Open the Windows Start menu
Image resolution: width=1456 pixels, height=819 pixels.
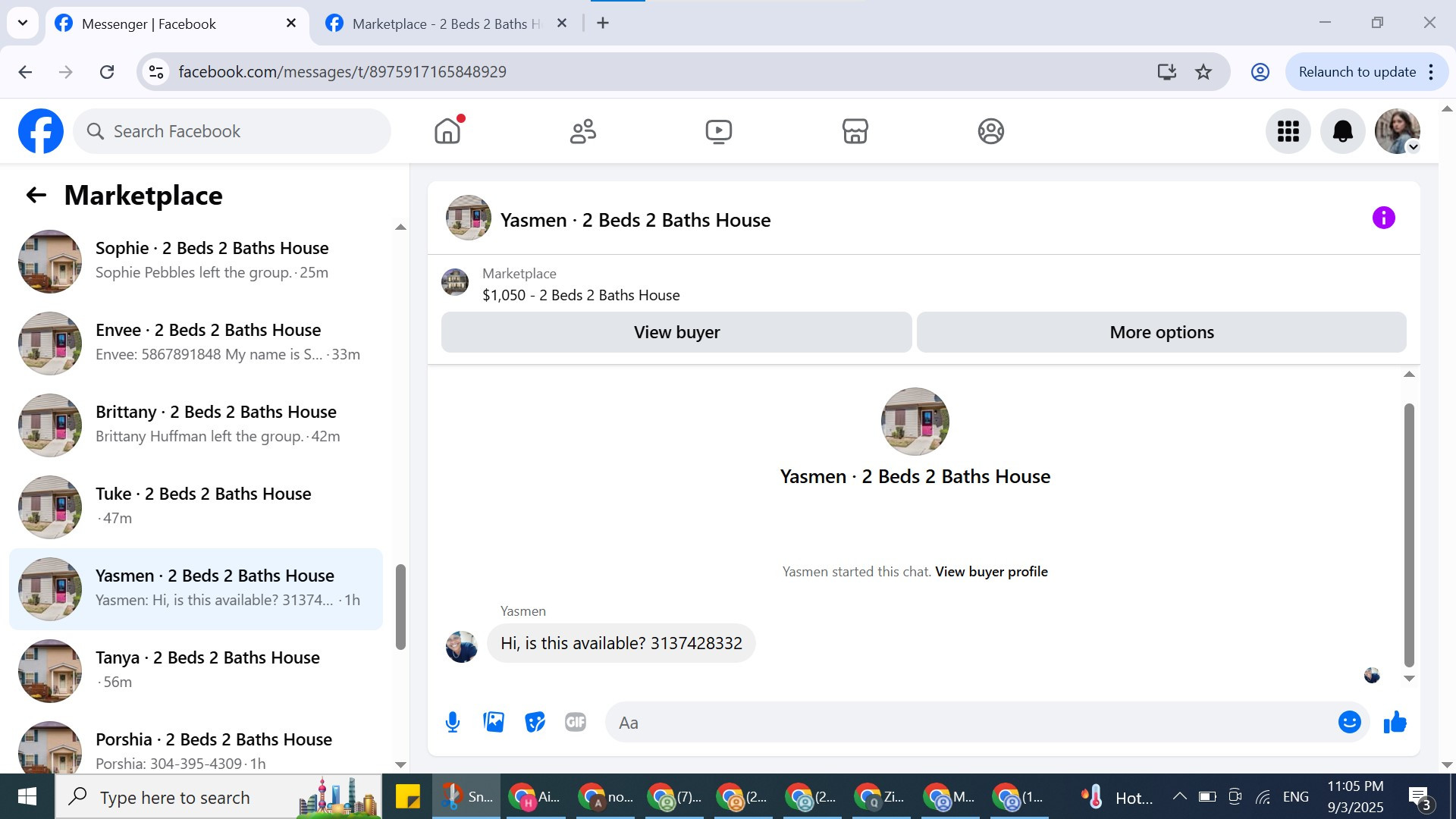point(27,797)
